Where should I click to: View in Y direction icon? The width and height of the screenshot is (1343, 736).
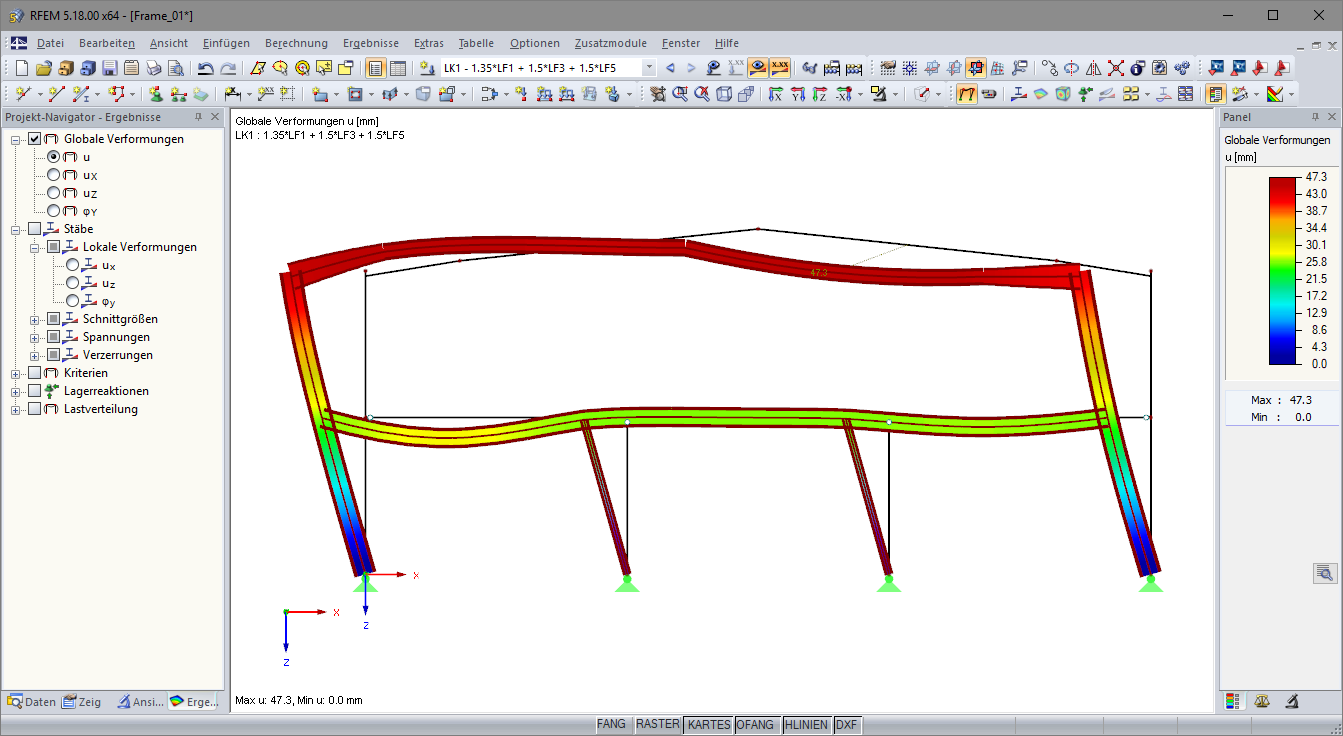tap(798, 94)
